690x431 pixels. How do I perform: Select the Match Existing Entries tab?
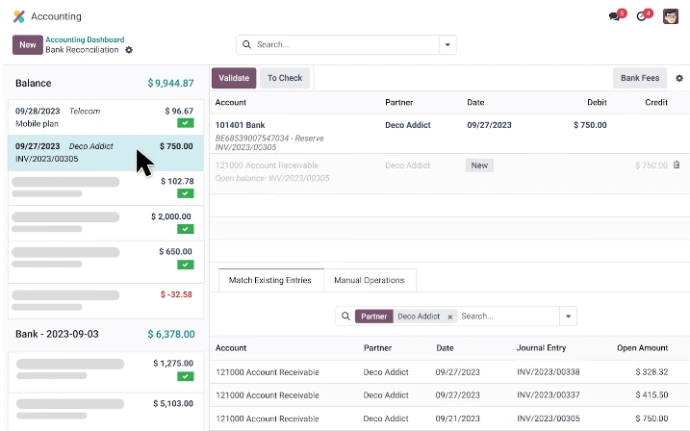[270, 280]
